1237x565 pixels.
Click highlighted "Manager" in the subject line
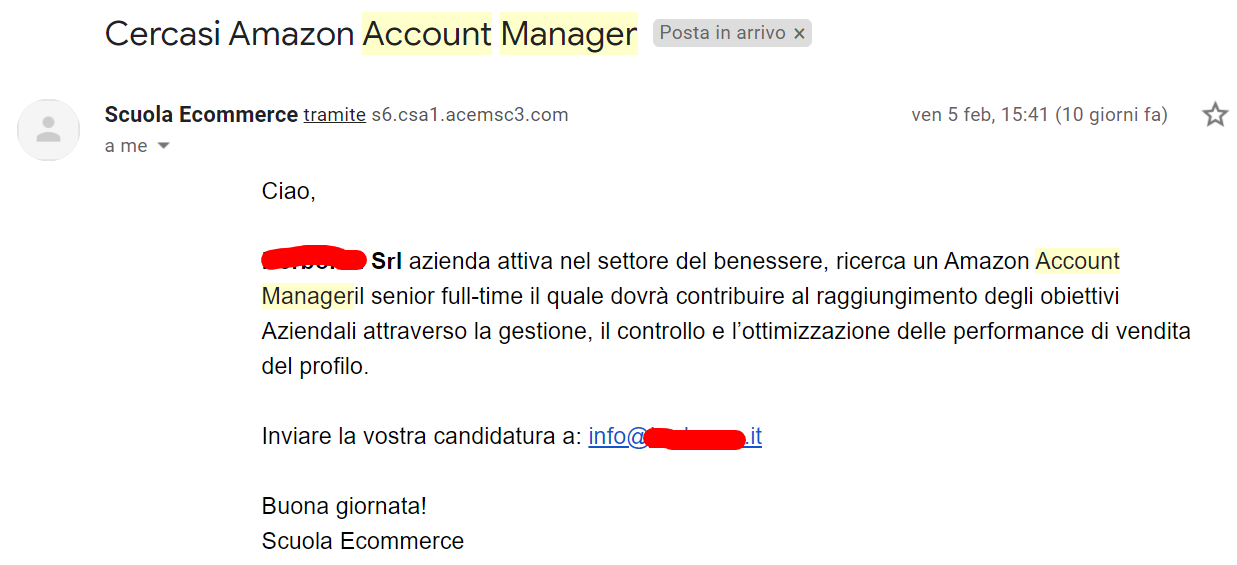(x=569, y=34)
